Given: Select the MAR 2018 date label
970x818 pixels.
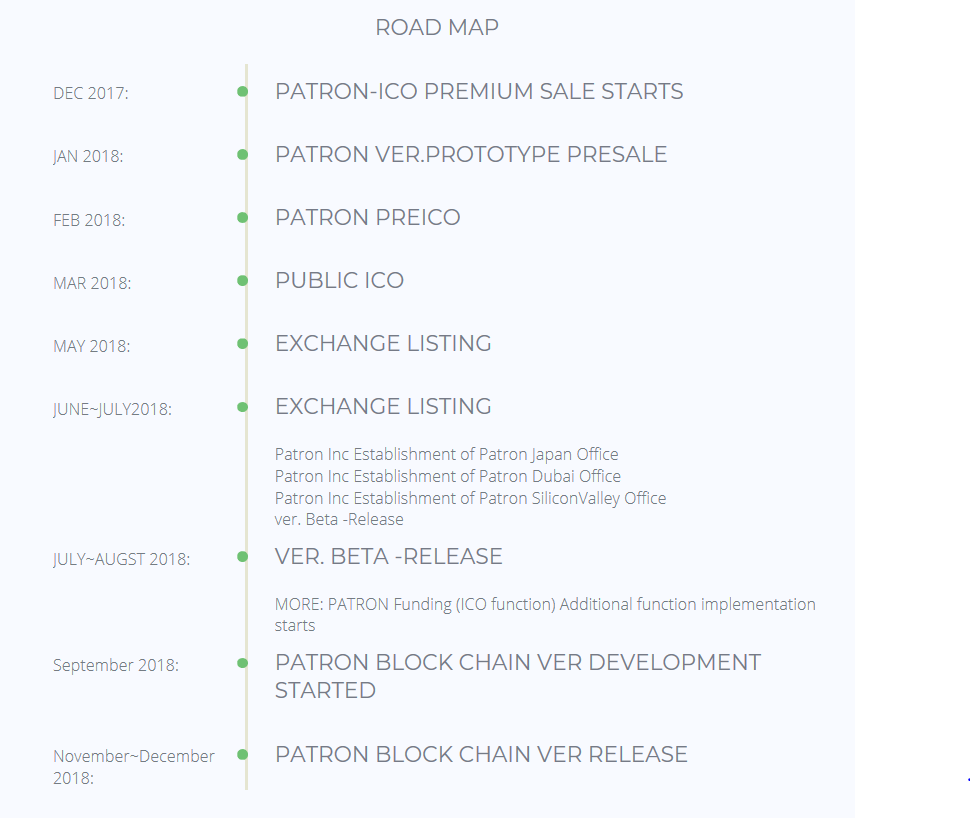Looking at the screenshot, I should coord(92,283).
